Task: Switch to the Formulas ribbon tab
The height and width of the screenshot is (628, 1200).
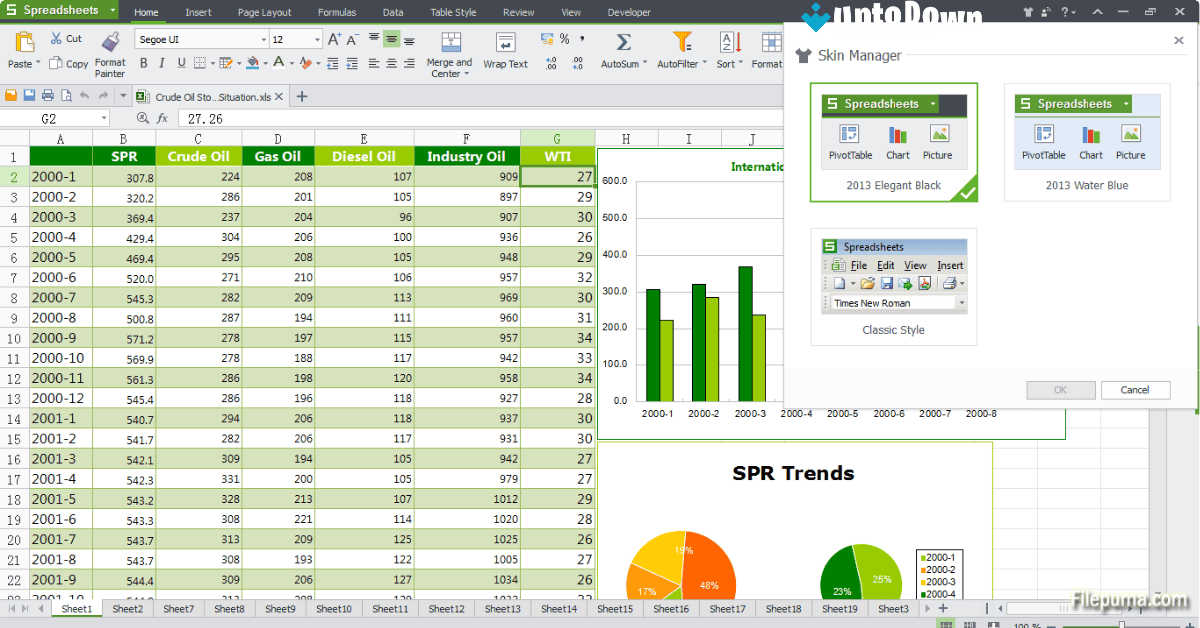Action: click(337, 12)
